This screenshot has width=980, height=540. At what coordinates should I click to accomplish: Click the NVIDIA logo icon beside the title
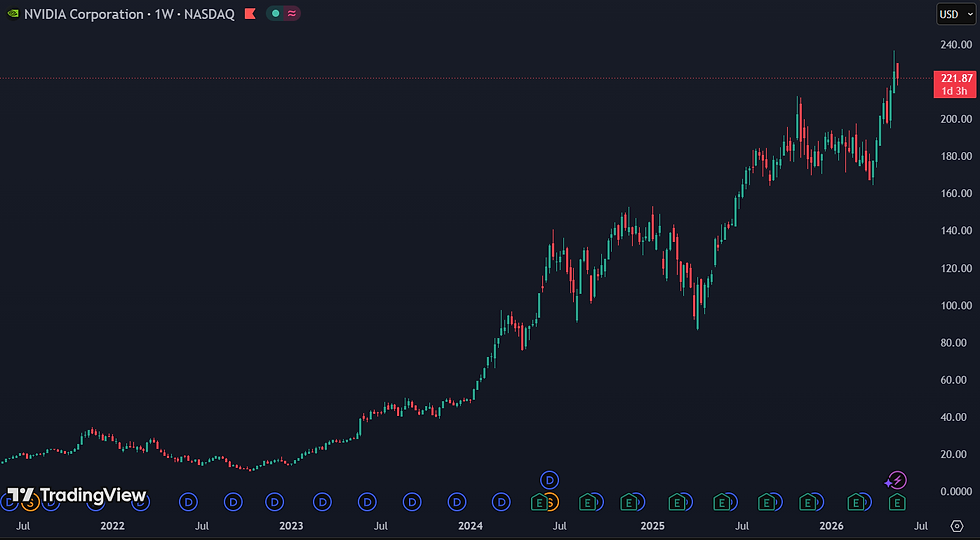pos(12,14)
